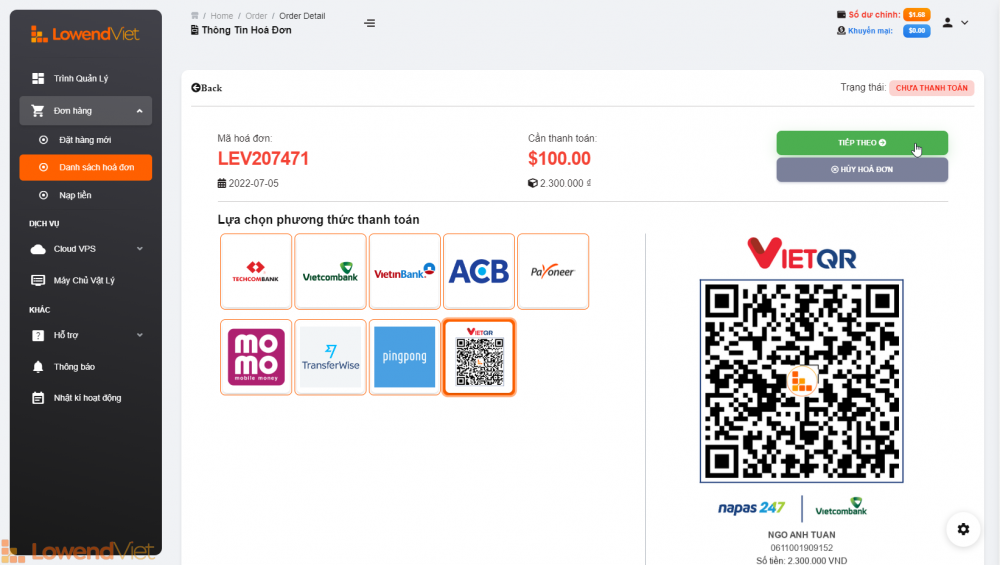Select Vietcombank payment method
Viewport: 1000px width, 565px height.
point(330,271)
